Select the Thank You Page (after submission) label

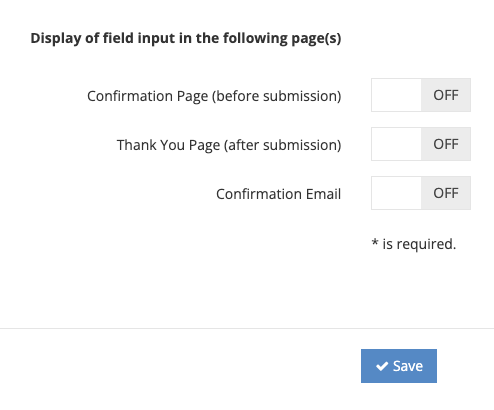(229, 145)
